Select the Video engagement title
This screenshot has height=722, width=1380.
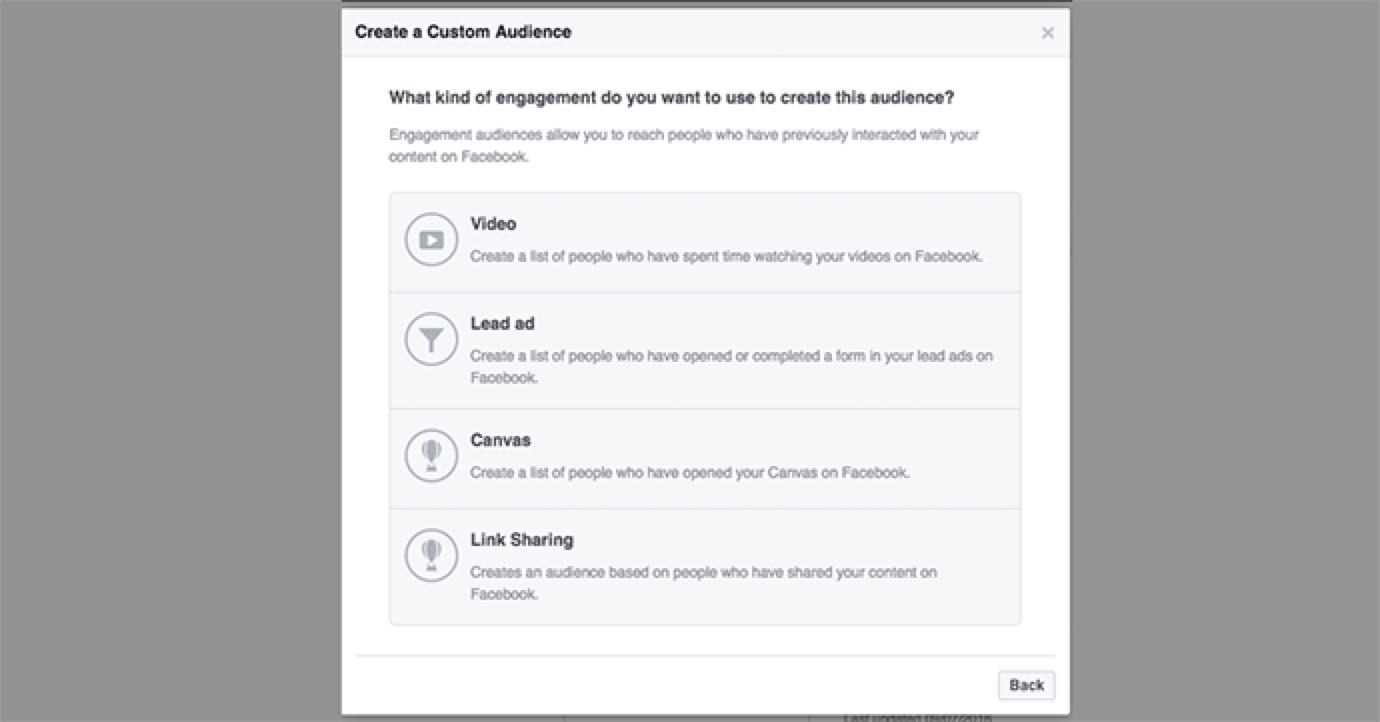pyautogui.click(x=493, y=224)
